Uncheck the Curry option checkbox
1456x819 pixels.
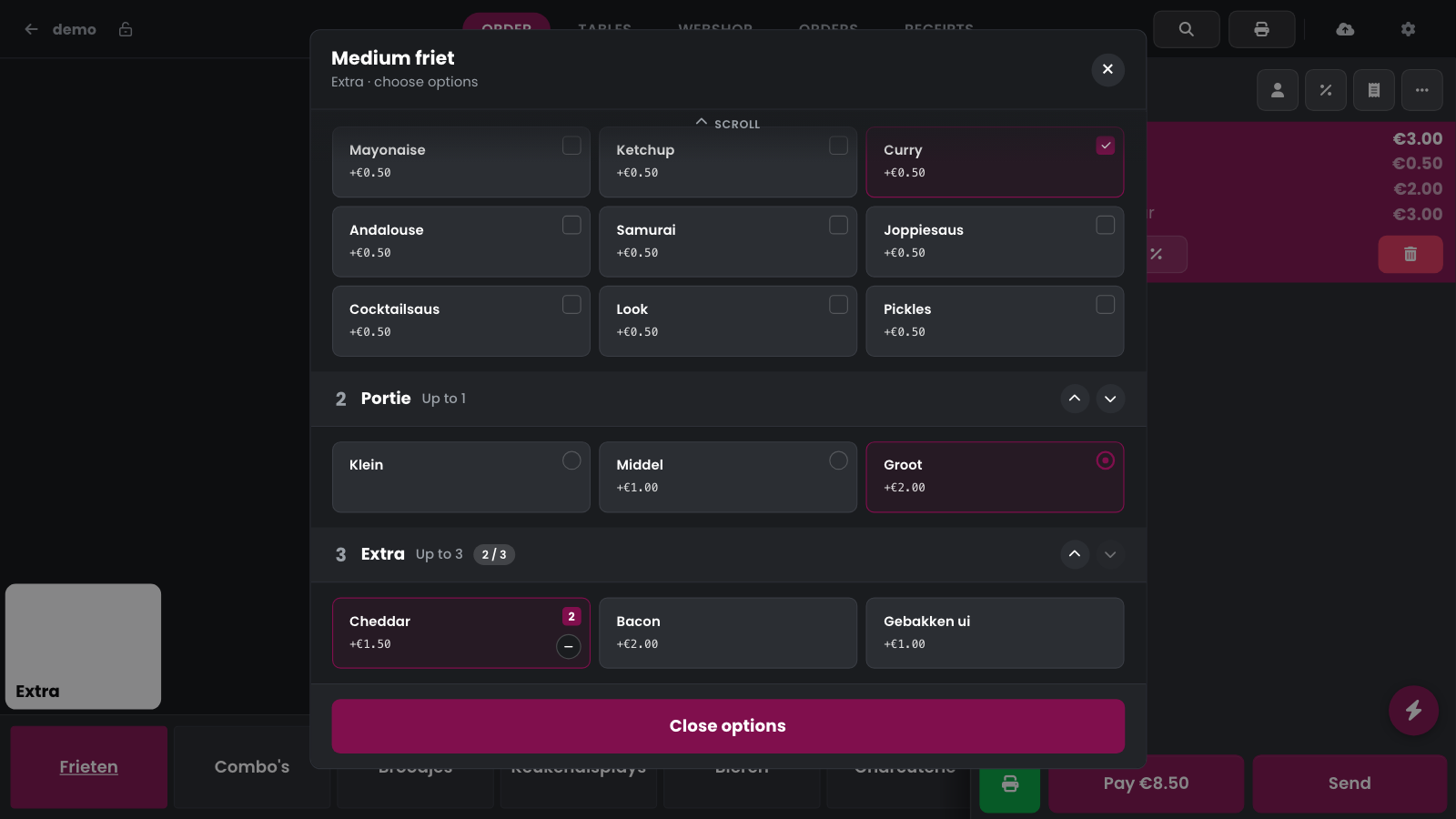(1106, 146)
